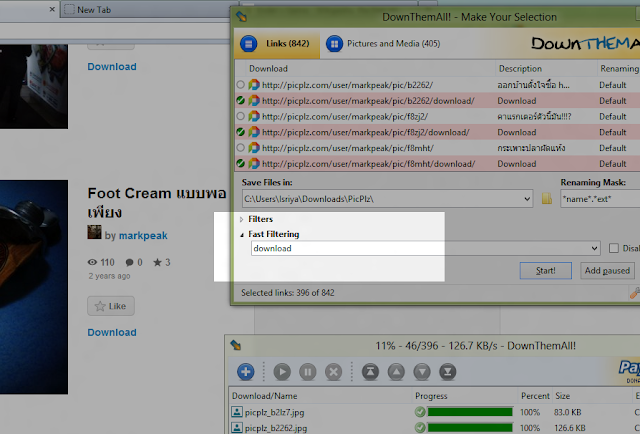The image size is (640, 434).
Task: Click the top Download link on the webpage
Action: pyautogui.click(x=112, y=67)
